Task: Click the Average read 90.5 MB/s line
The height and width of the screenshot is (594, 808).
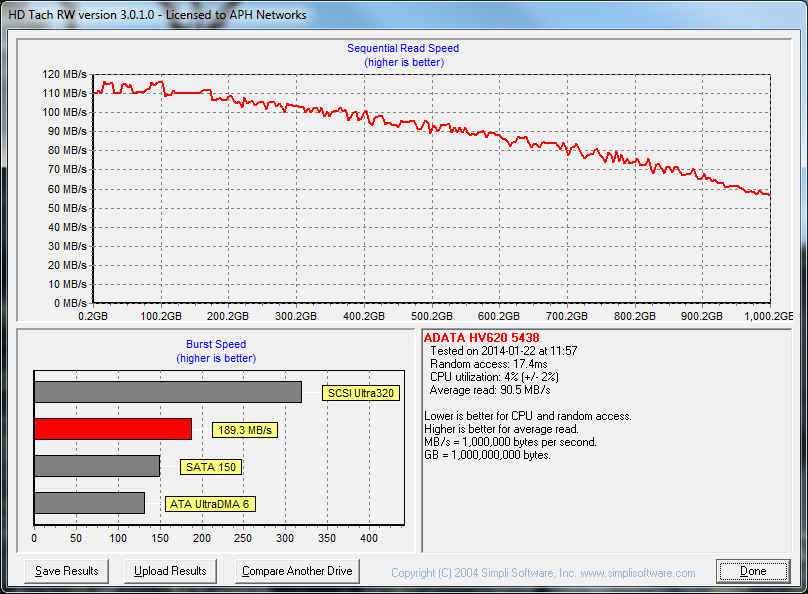Action: click(488, 390)
